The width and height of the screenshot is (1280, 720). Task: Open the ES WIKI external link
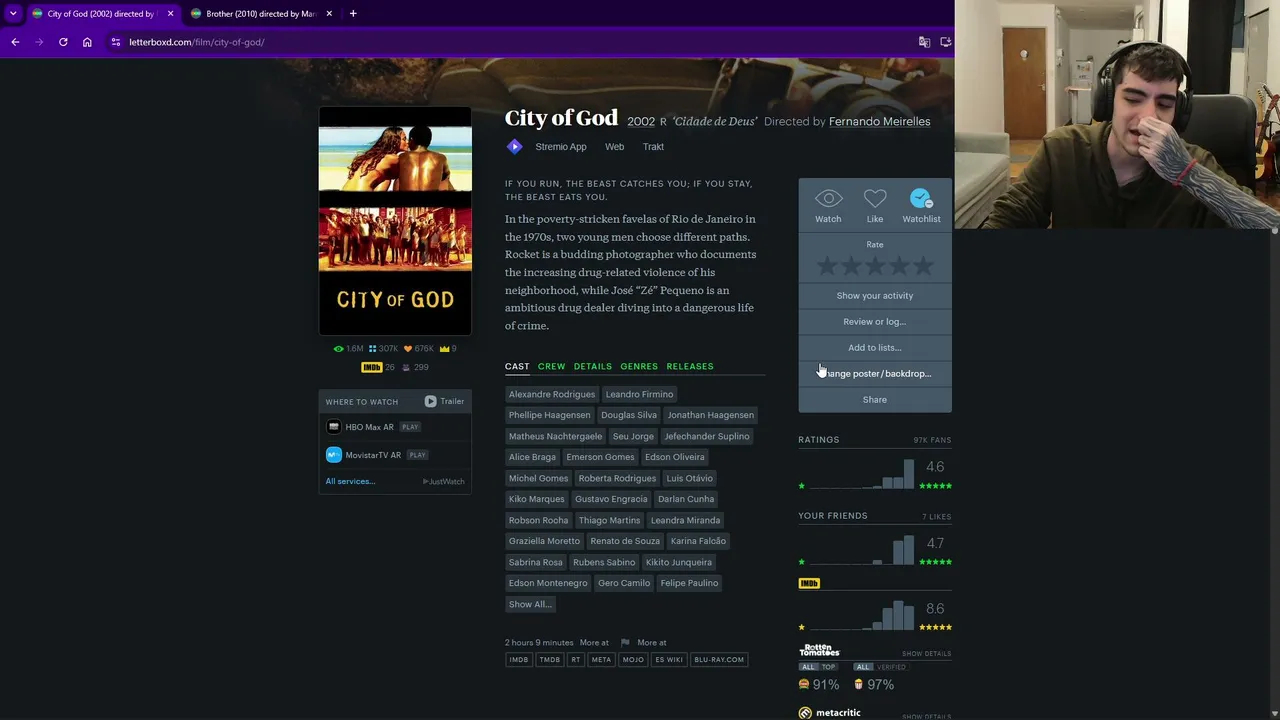[669, 660]
